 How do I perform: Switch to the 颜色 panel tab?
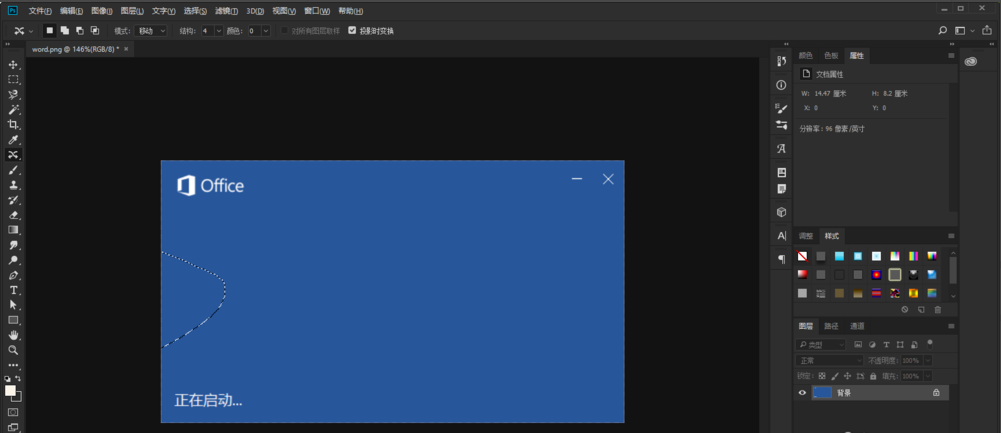(x=806, y=56)
